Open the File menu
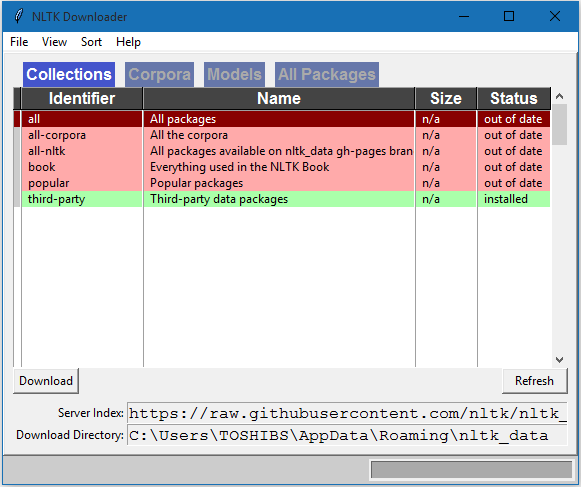Screen dimensions: 581x487 (19, 42)
